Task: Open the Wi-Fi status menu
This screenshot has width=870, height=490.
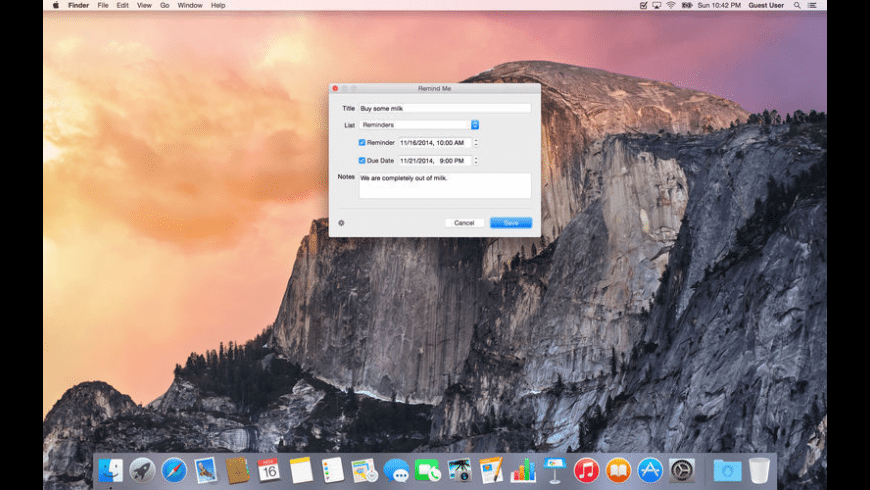Action: pos(671,5)
